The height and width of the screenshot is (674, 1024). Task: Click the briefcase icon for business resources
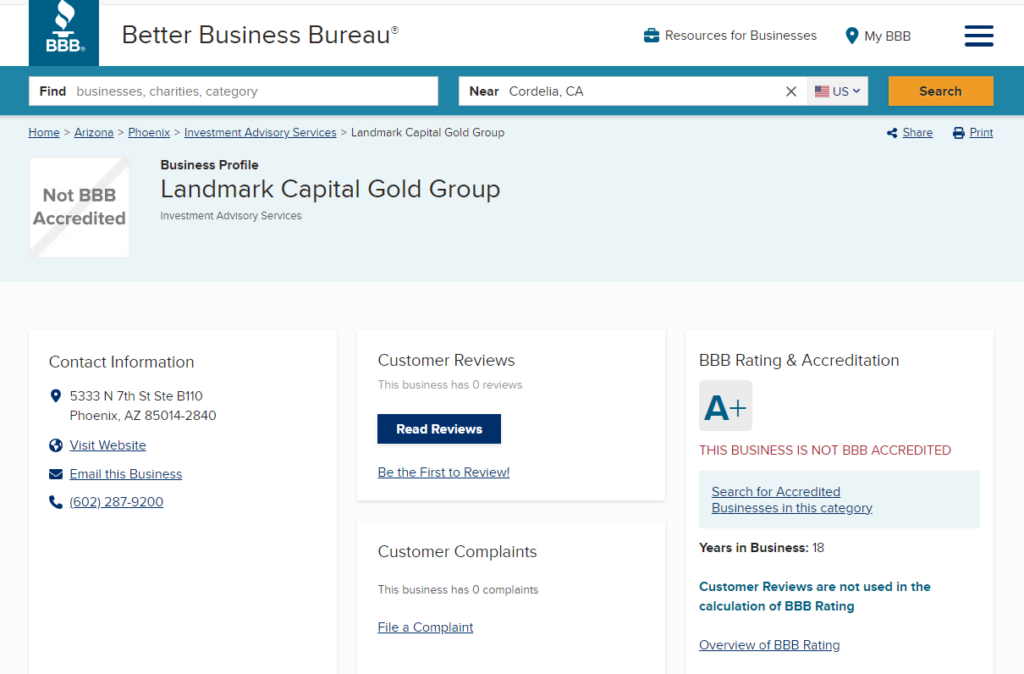click(651, 35)
